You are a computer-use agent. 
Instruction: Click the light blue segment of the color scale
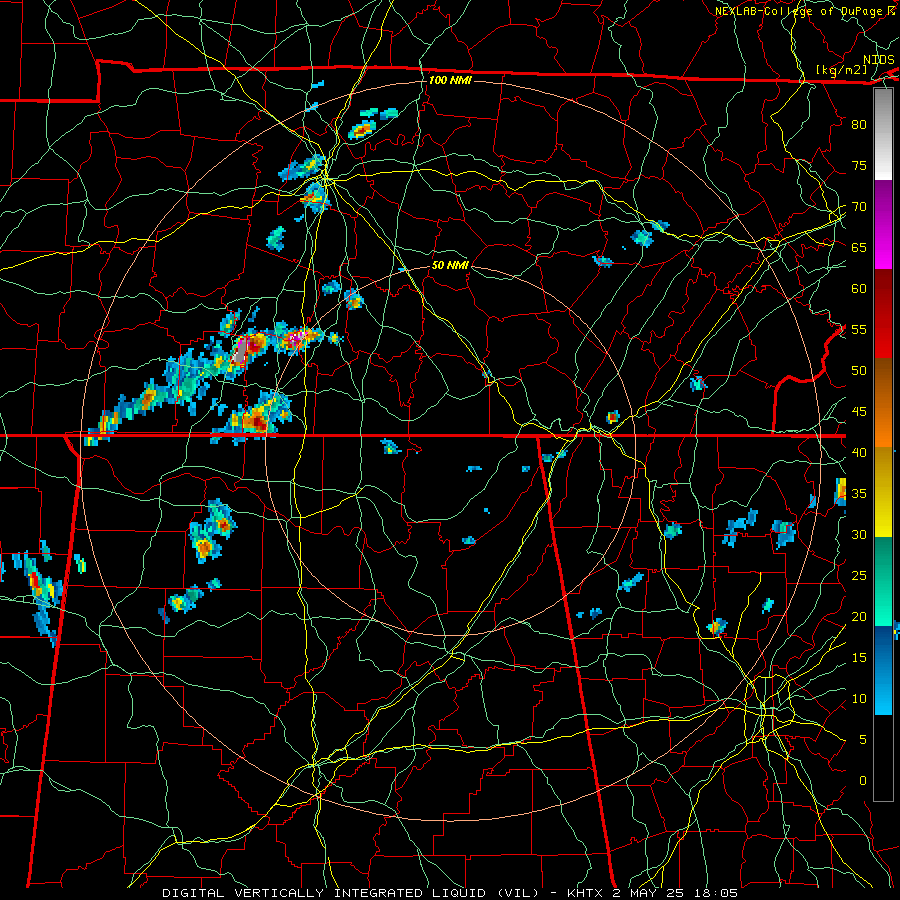coord(883,693)
